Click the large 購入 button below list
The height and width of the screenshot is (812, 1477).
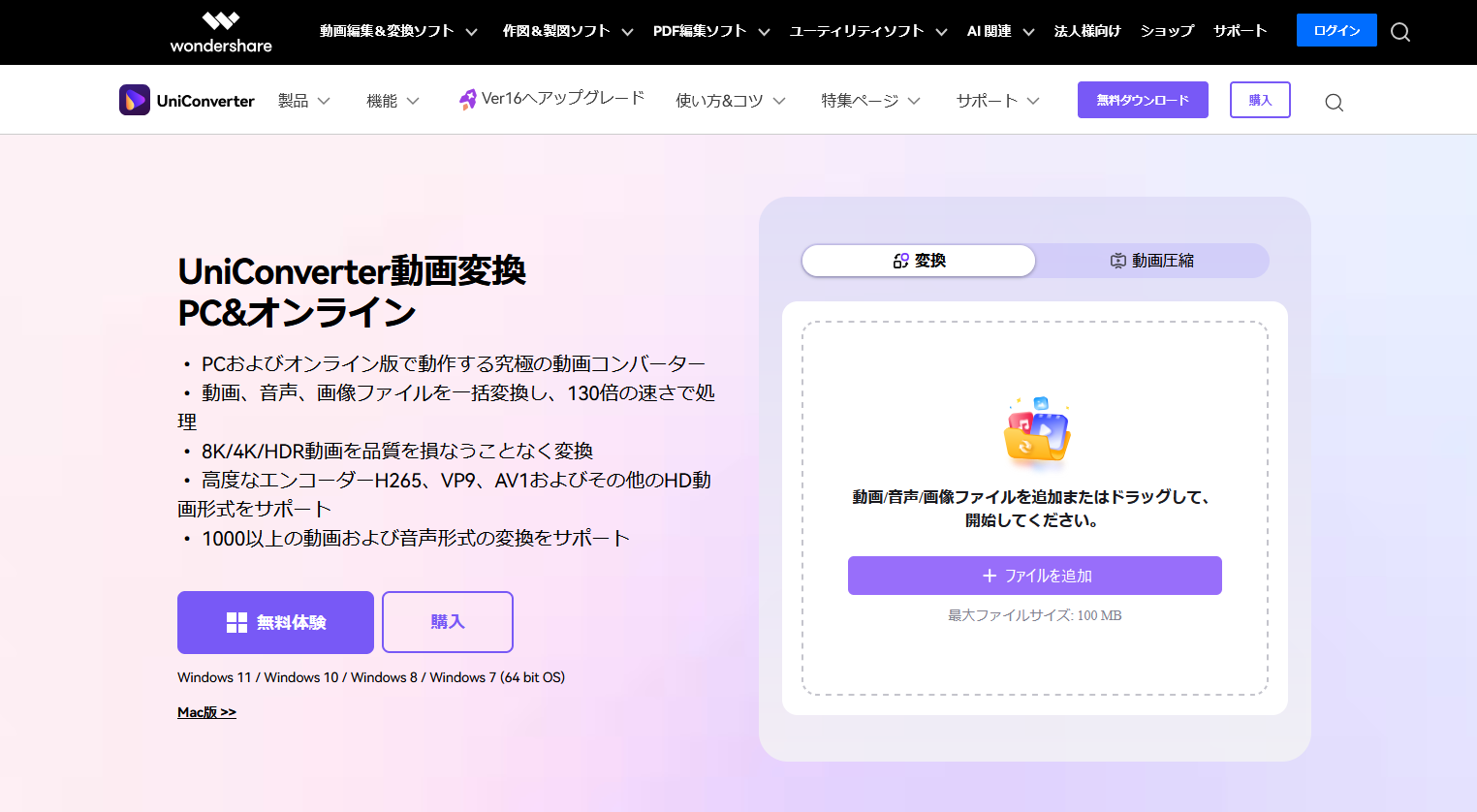(448, 622)
